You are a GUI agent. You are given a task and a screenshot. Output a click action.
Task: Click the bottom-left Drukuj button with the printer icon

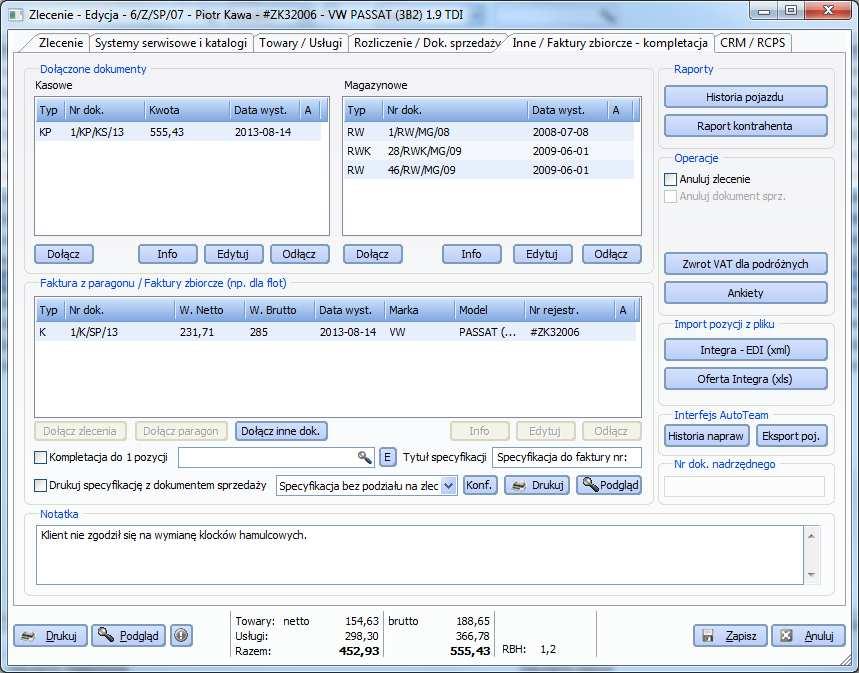tap(50, 636)
